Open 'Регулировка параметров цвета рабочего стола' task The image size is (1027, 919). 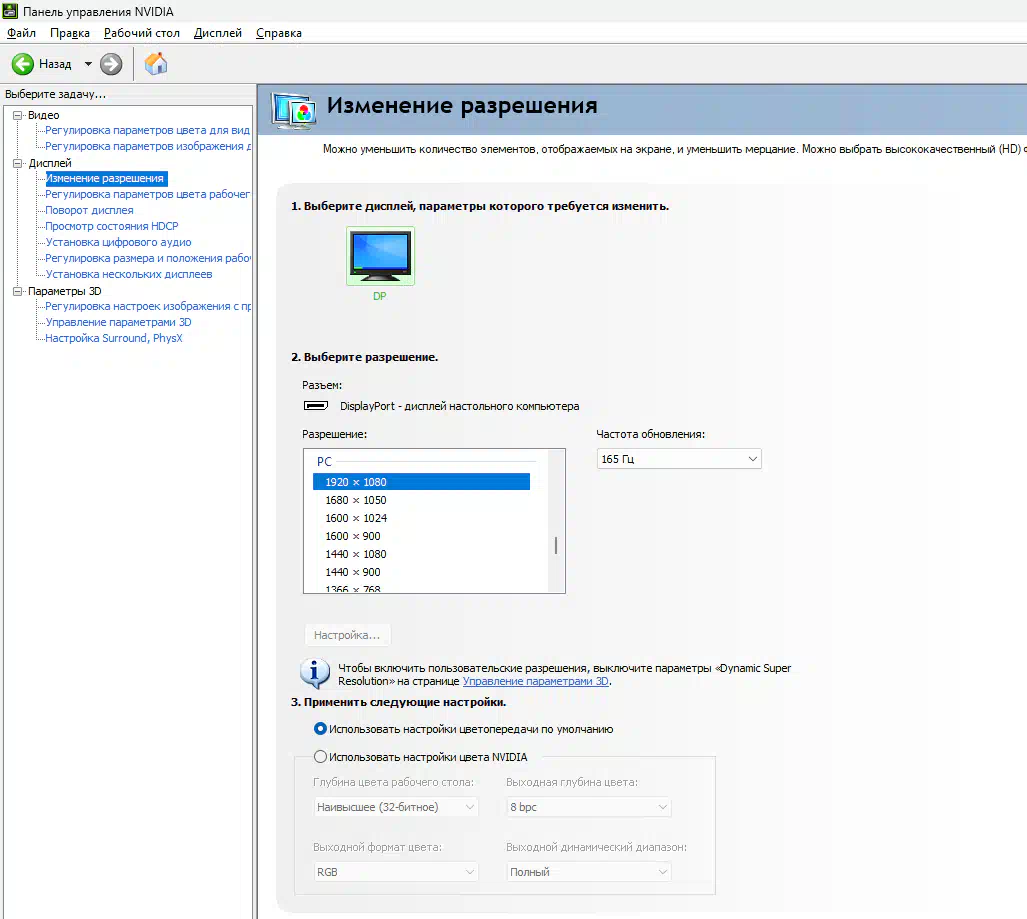(147, 194)
